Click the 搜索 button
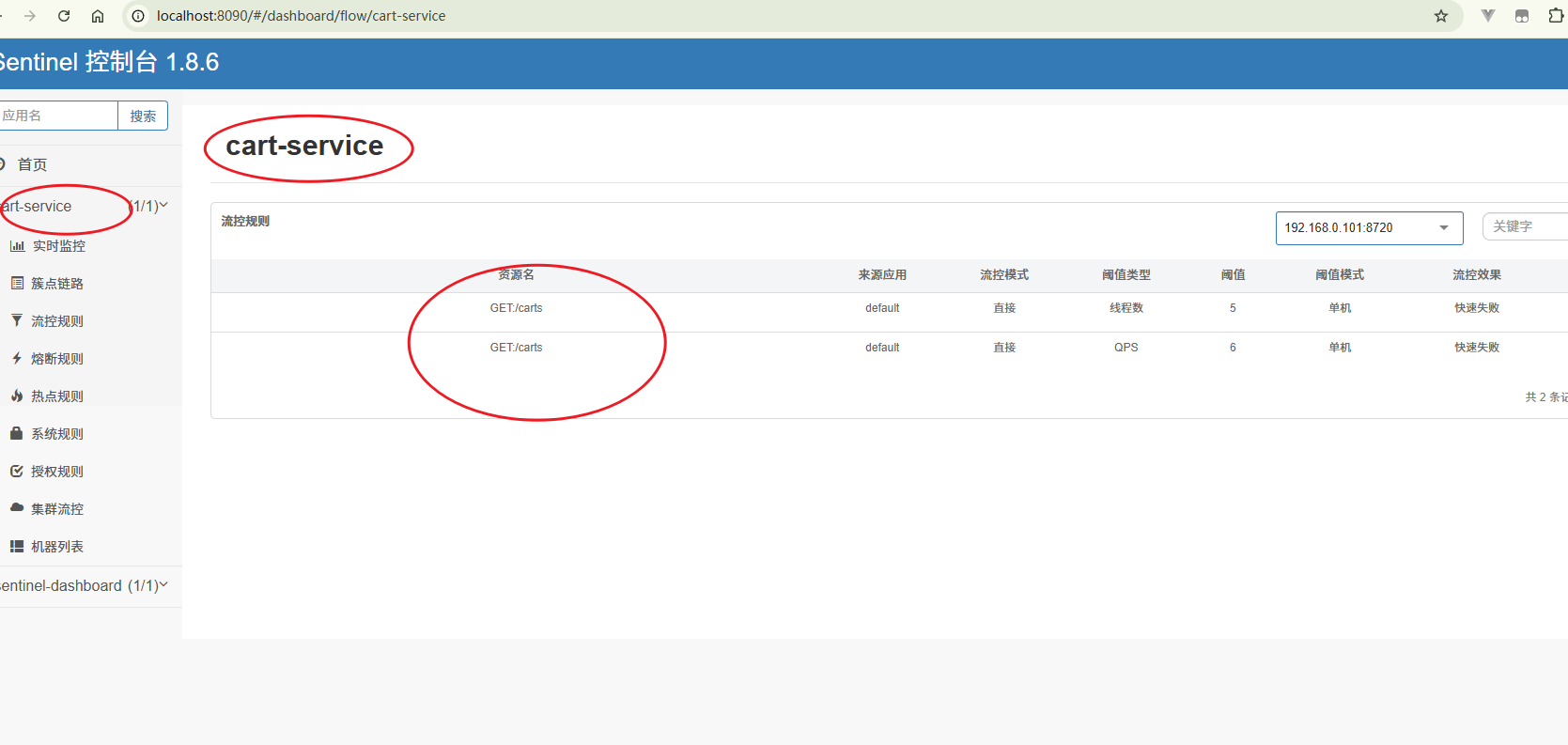The image size is (1568, 745). (143, 116)
